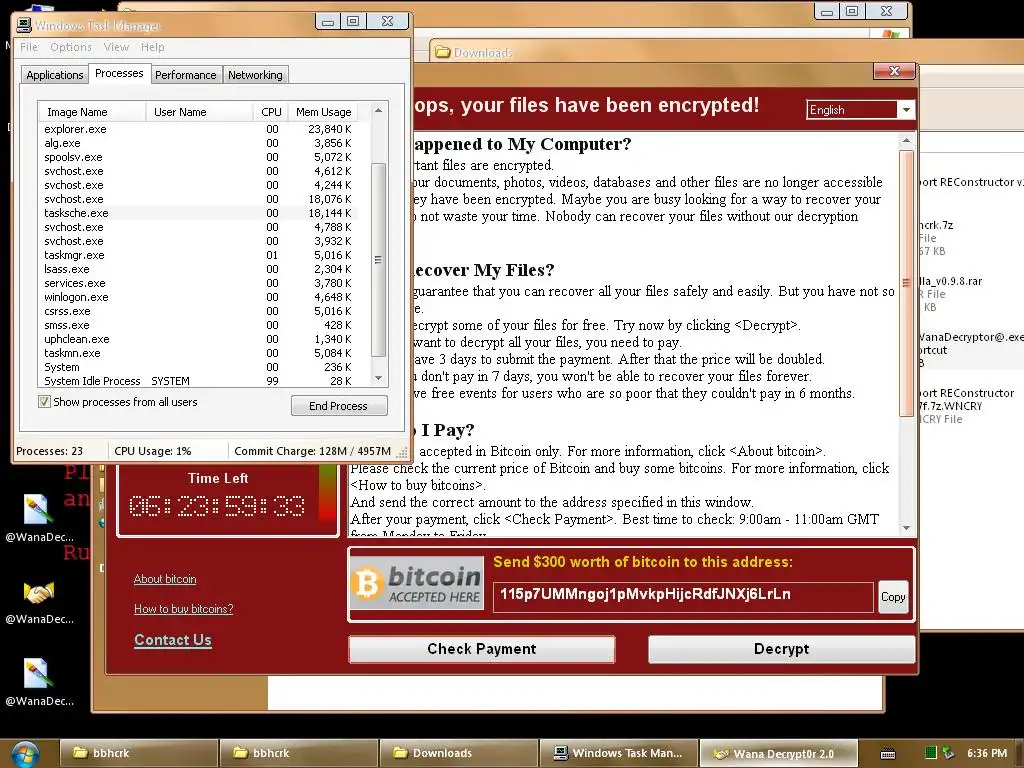
Task: Click the keyboard icon in system tray
Action: coord(888,754)
